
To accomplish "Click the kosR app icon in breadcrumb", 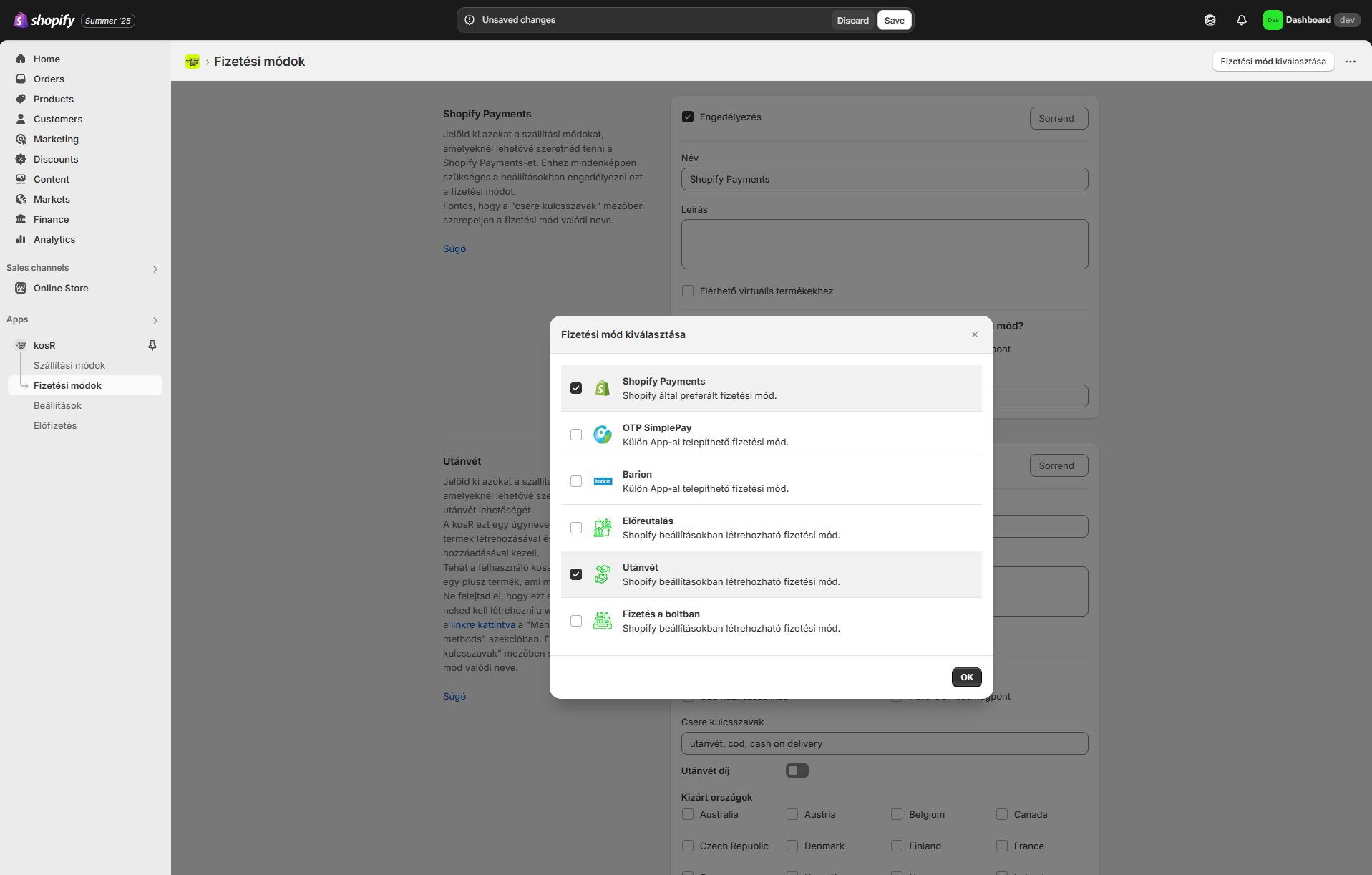I will coord(193,62).
